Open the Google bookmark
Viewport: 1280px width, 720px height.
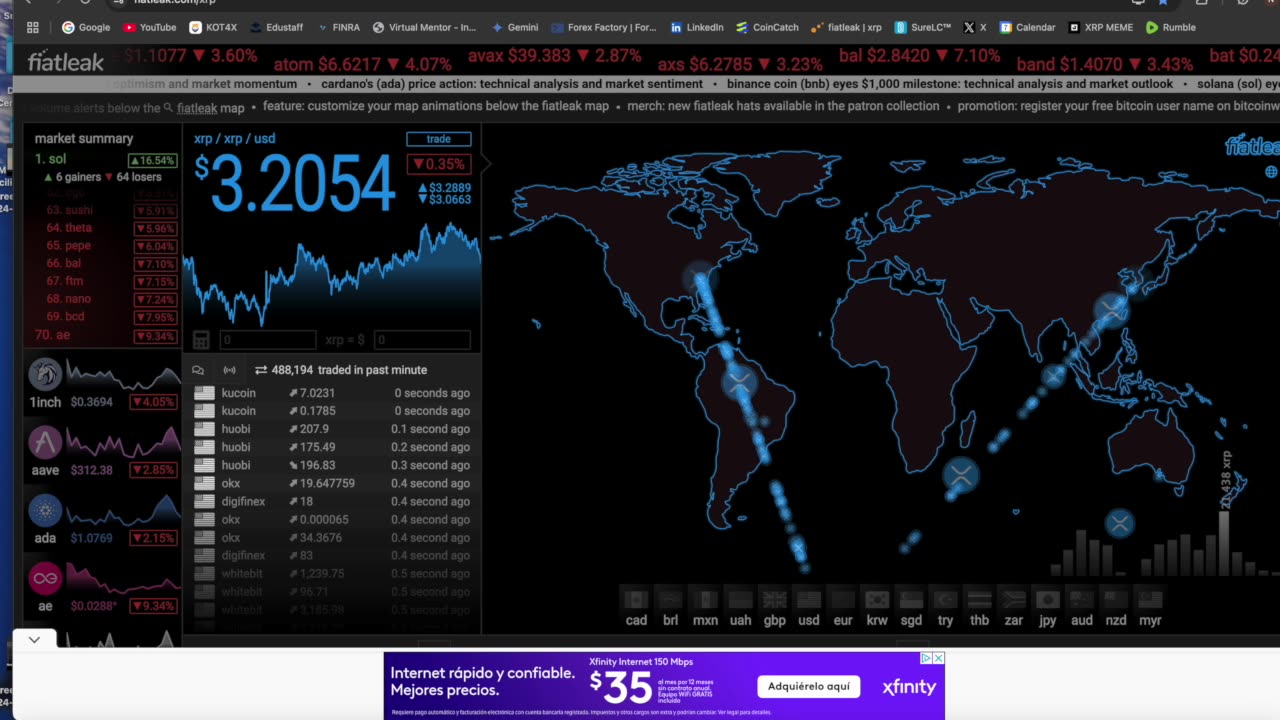click(x=86, y=27)
